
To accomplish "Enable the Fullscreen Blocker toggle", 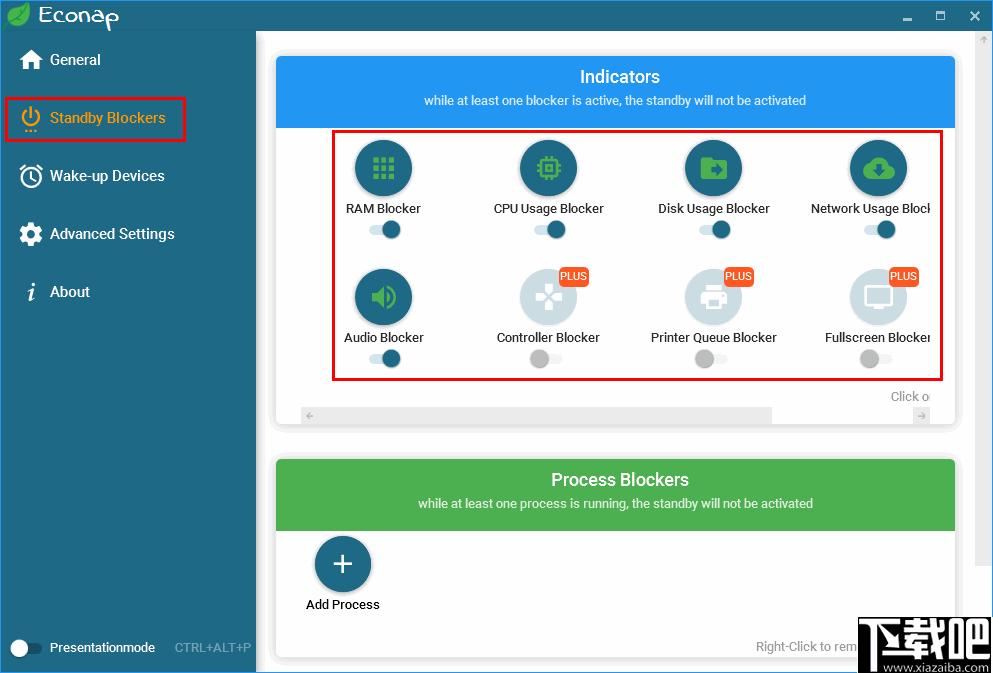I will pos(876,359).
